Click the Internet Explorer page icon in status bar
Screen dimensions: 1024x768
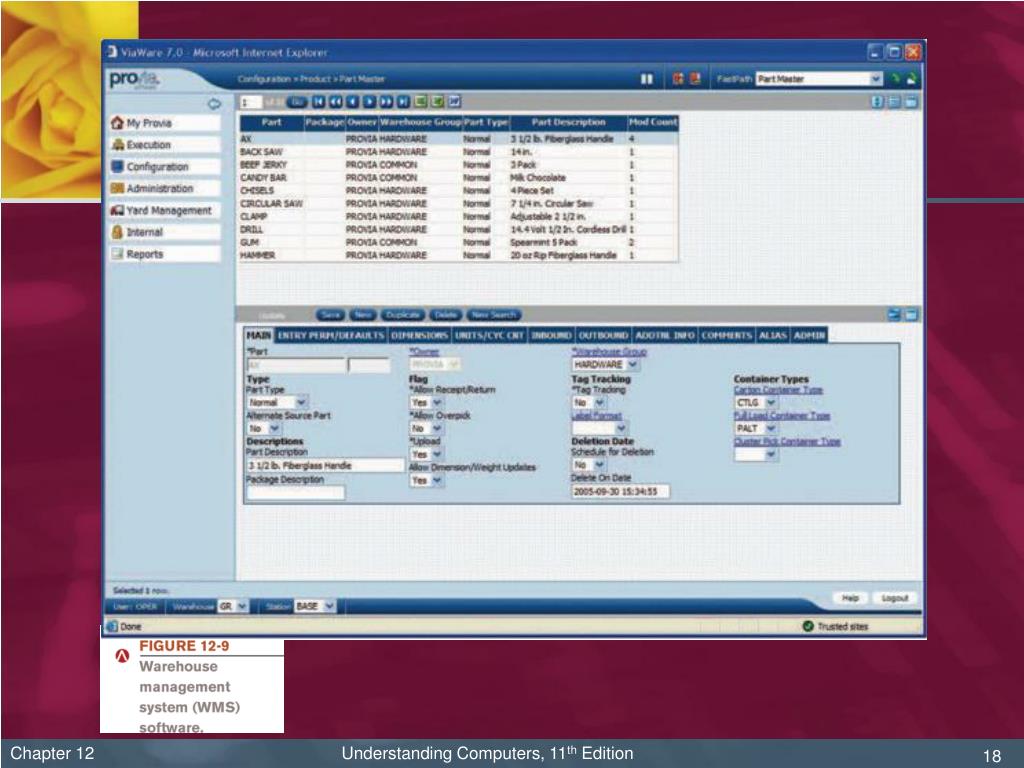112,626
